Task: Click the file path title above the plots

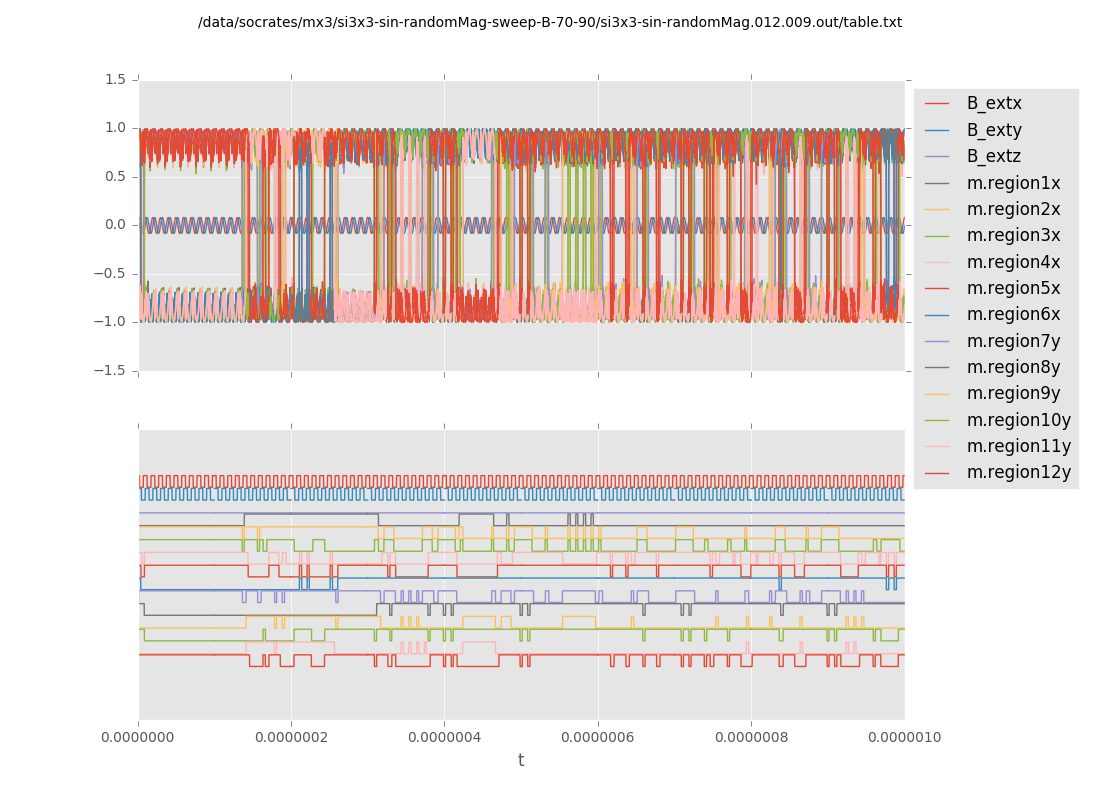Action: coord(549,22)
